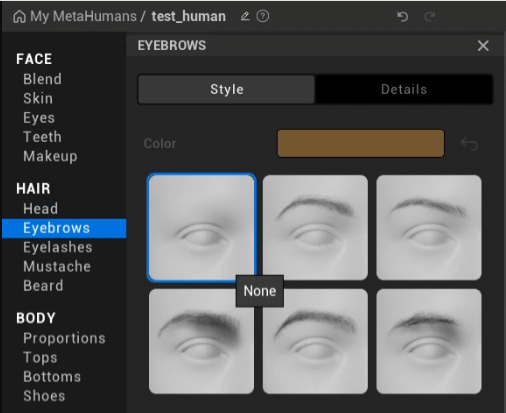Click the undo arrow icon in header
The width and height of the screenshot is (506, 413).
(x=403, y=16)
